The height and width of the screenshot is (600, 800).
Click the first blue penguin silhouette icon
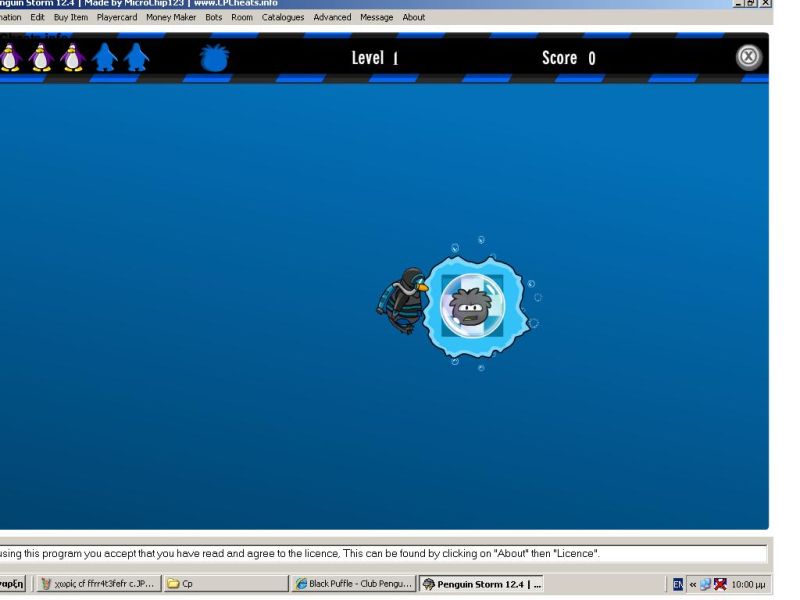pyautogui.click(x=105, y=57)
